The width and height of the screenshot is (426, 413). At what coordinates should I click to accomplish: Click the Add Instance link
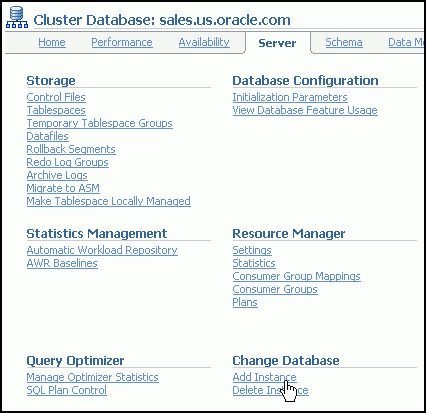click(x=264, y=377)
